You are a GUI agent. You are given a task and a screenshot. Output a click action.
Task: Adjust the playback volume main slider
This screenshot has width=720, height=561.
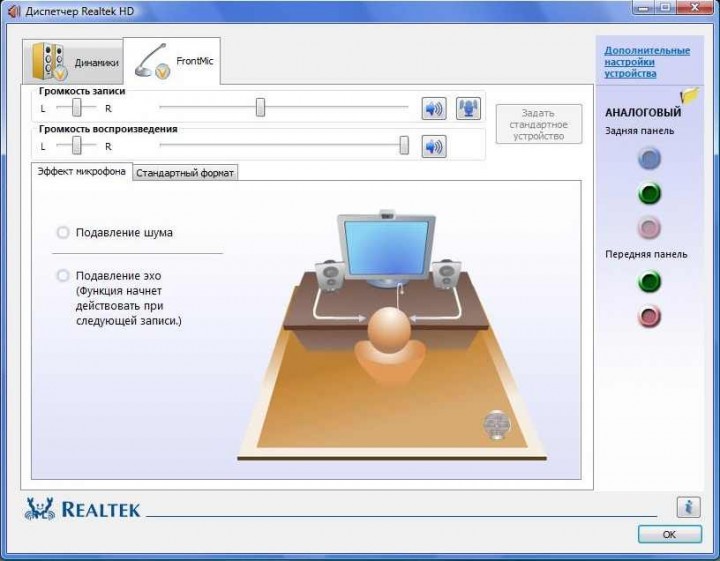click(x=404, y=145)
